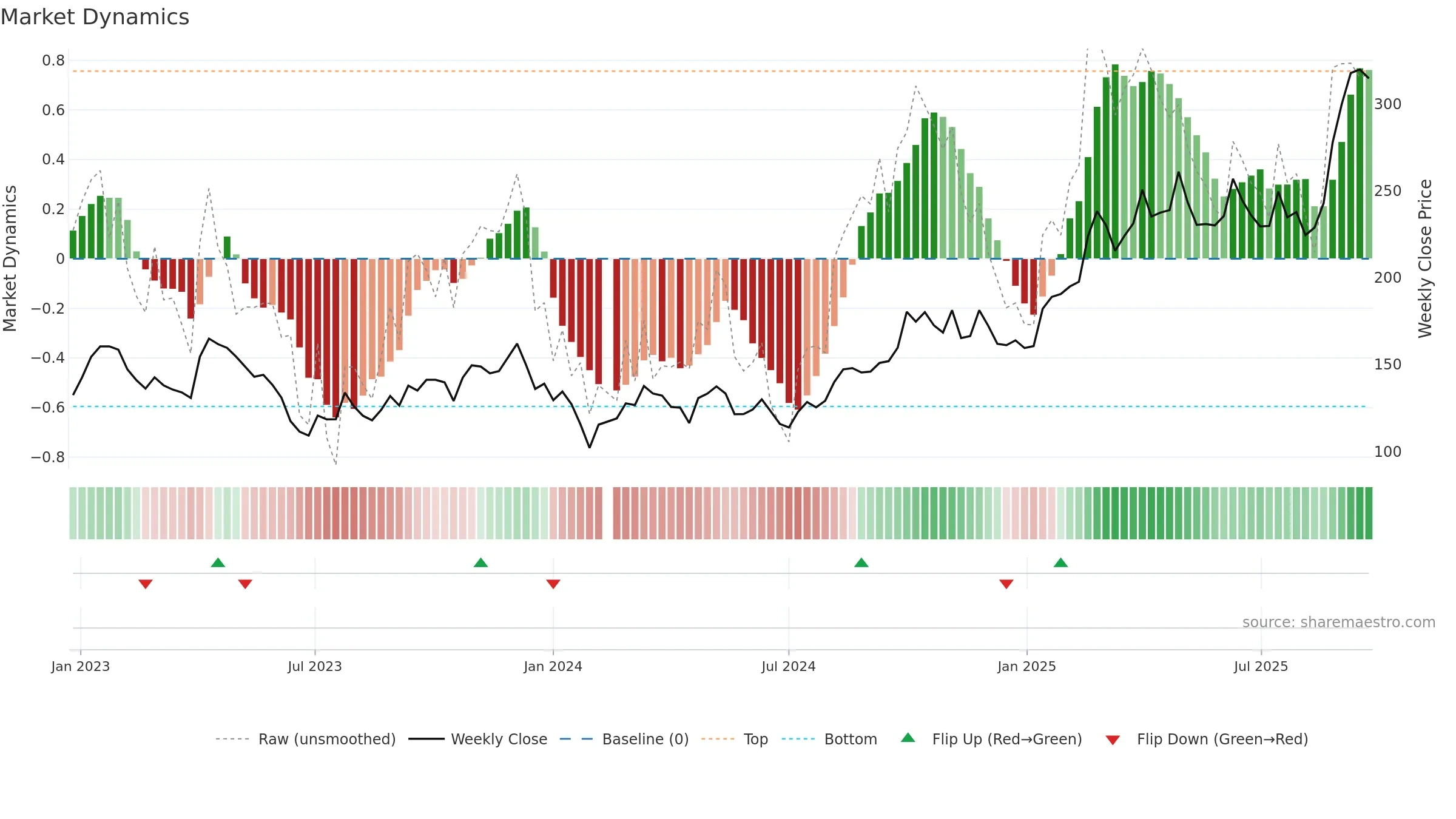Toggle the Bottom legend entry
The image size is (1456, 819).
click(x=829, y=739)
